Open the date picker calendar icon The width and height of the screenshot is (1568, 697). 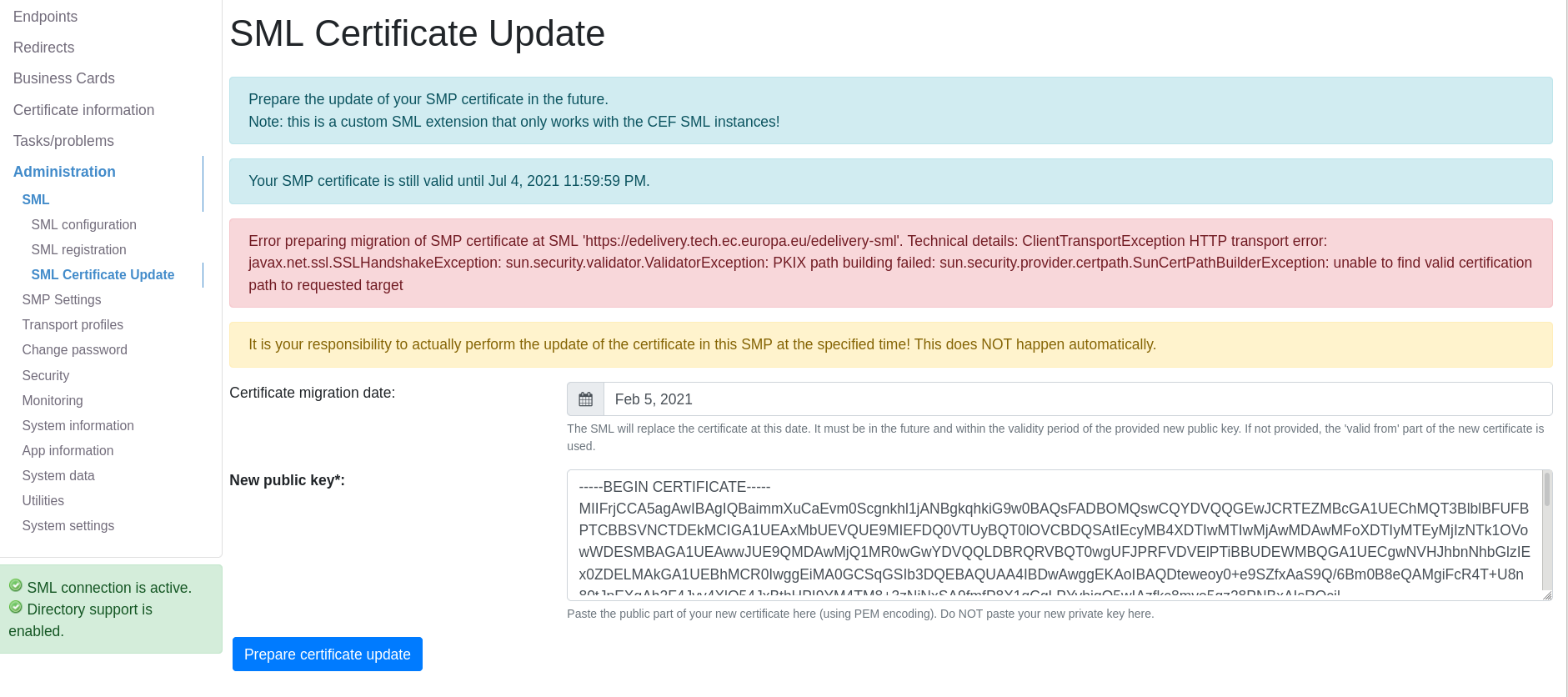pyautogui.click(x=584, y=399)
